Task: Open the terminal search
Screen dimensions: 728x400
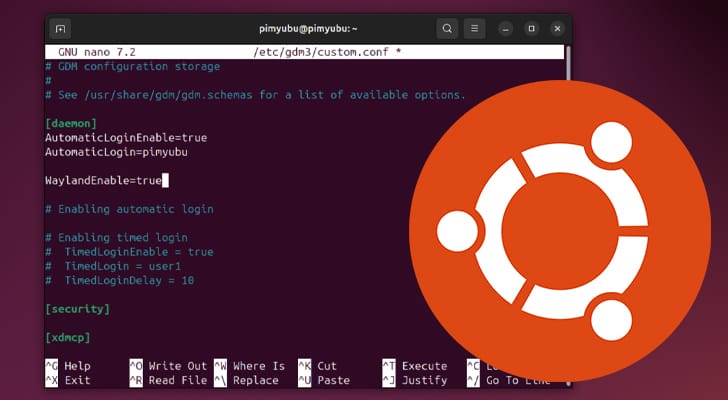Action: click(447, 29)
